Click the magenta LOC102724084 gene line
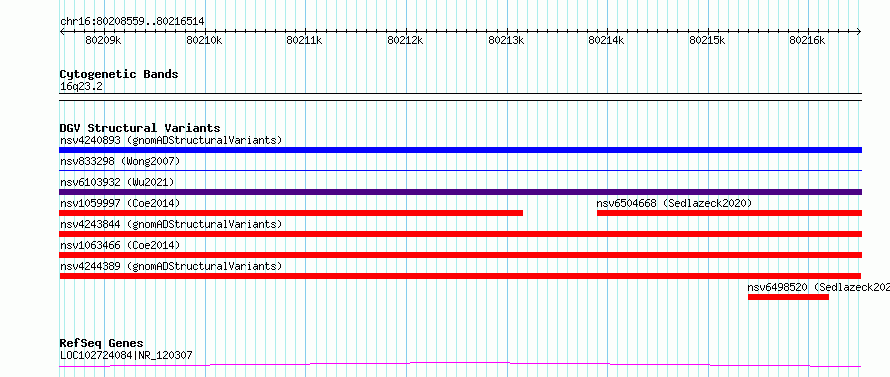The image size is (890, 377). point(460,364)
